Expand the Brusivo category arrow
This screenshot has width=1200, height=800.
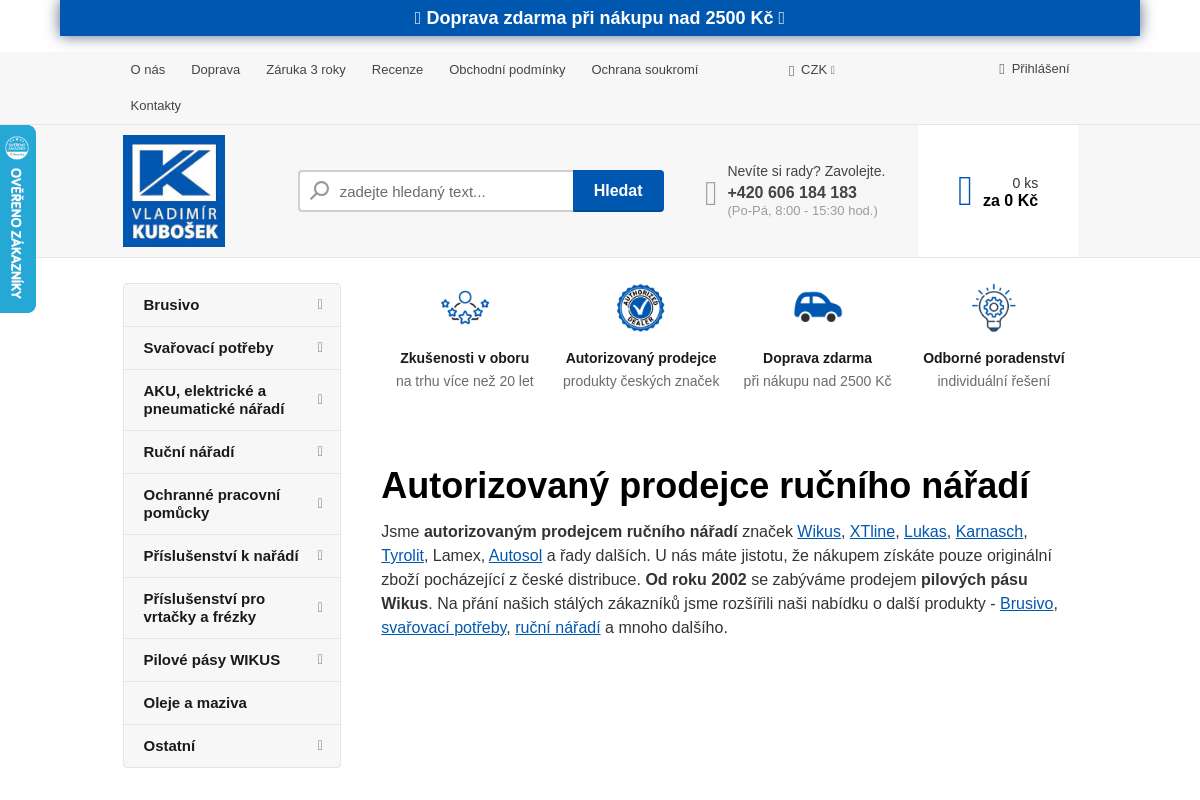coord(320,304)
